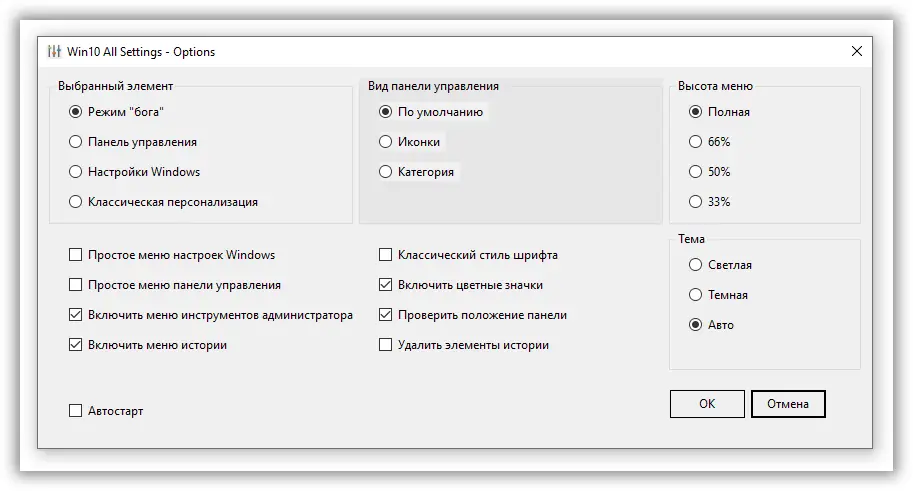Choose Панель управления option

pos(76,142)
